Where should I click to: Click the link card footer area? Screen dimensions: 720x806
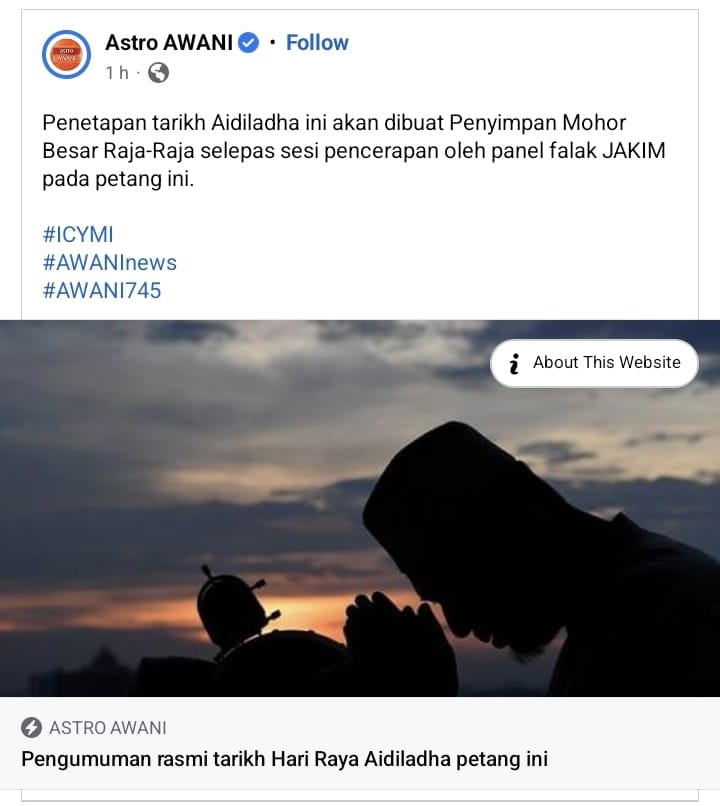point(360,743)
